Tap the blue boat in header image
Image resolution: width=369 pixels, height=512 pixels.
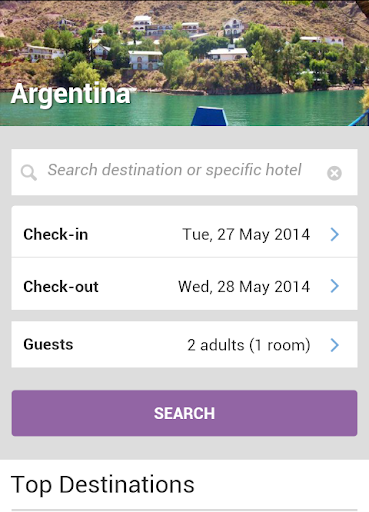(x=209, y=116)
